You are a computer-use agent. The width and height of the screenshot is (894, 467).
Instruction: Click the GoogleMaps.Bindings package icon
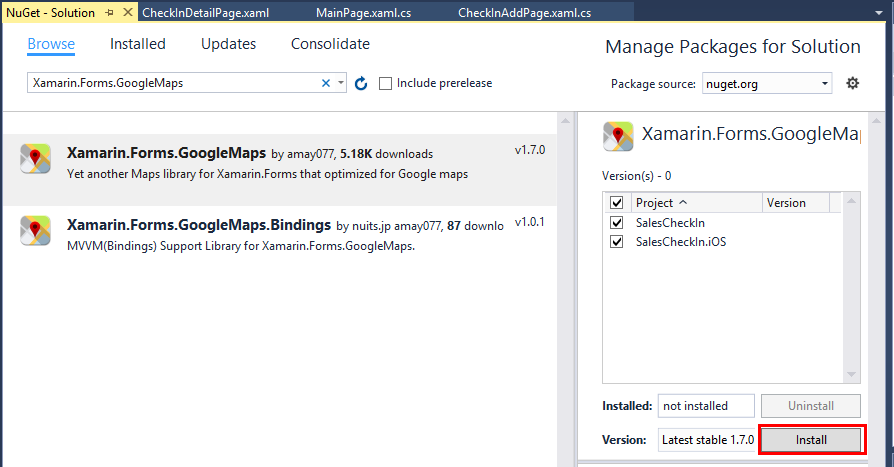pos(35,230)
